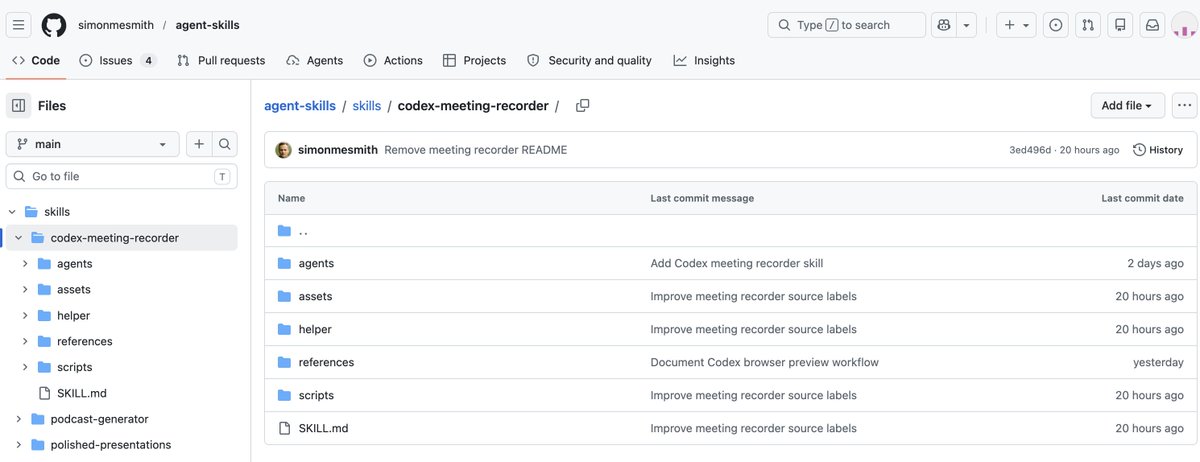Open 'Document Codex browser preview workflow' commit
The height and width of the screenshot is (462, 1200).
[x=764, y=363]
